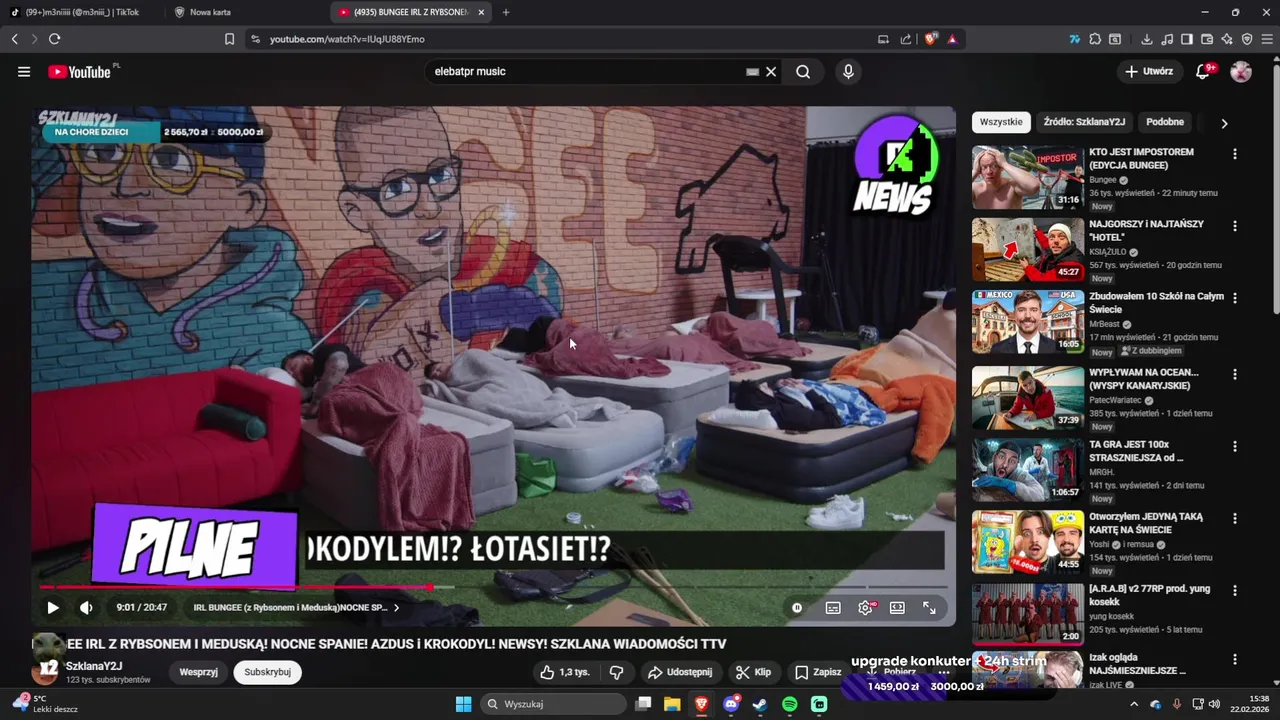Image resolution: width=1280 pixels, height=720 pixels.
Task: Switch to the TikTok browser tab
Action: [82, 12]
